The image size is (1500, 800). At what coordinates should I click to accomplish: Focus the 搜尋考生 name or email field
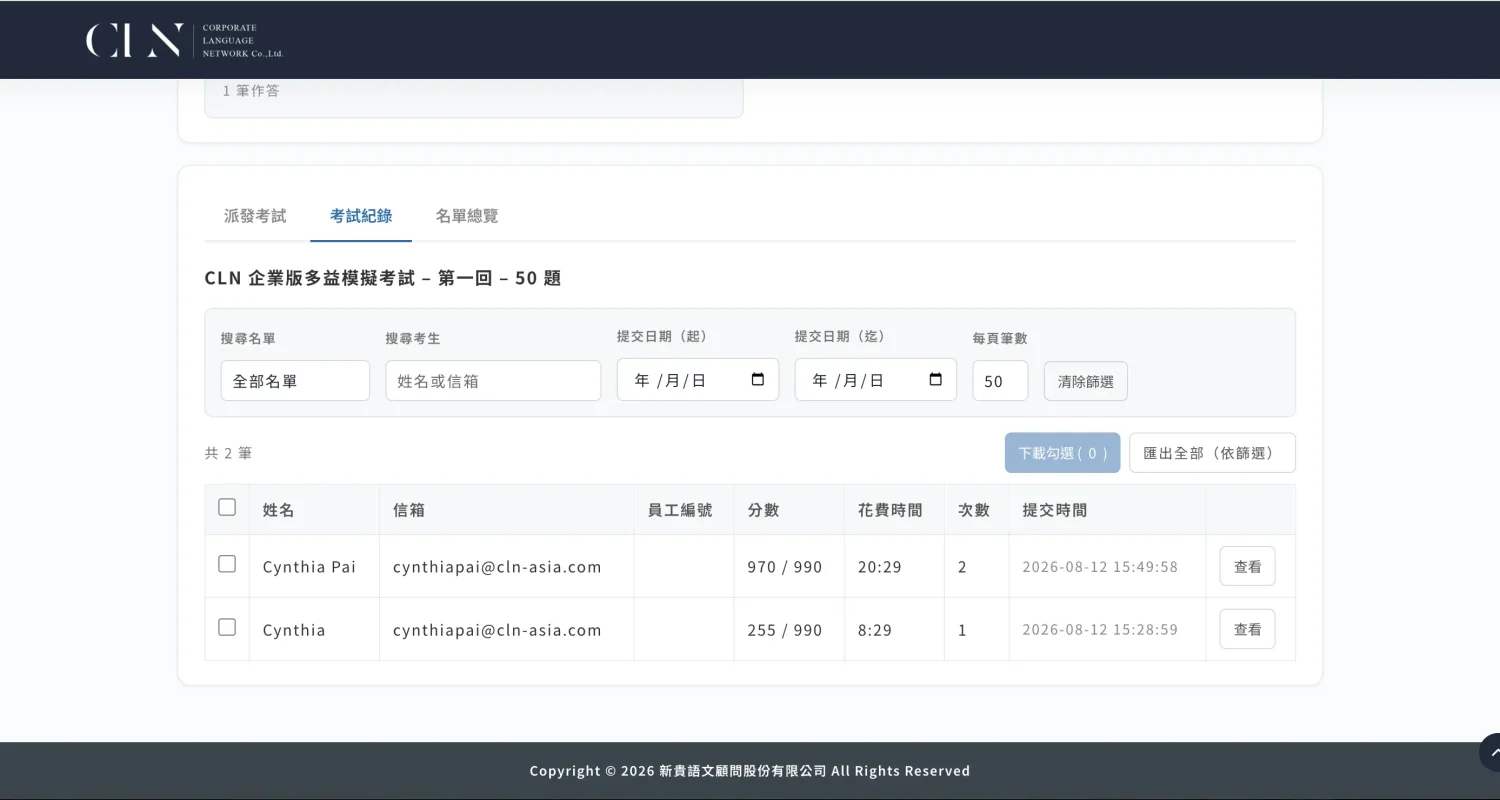pyautogui.click(x=493, y=381)
